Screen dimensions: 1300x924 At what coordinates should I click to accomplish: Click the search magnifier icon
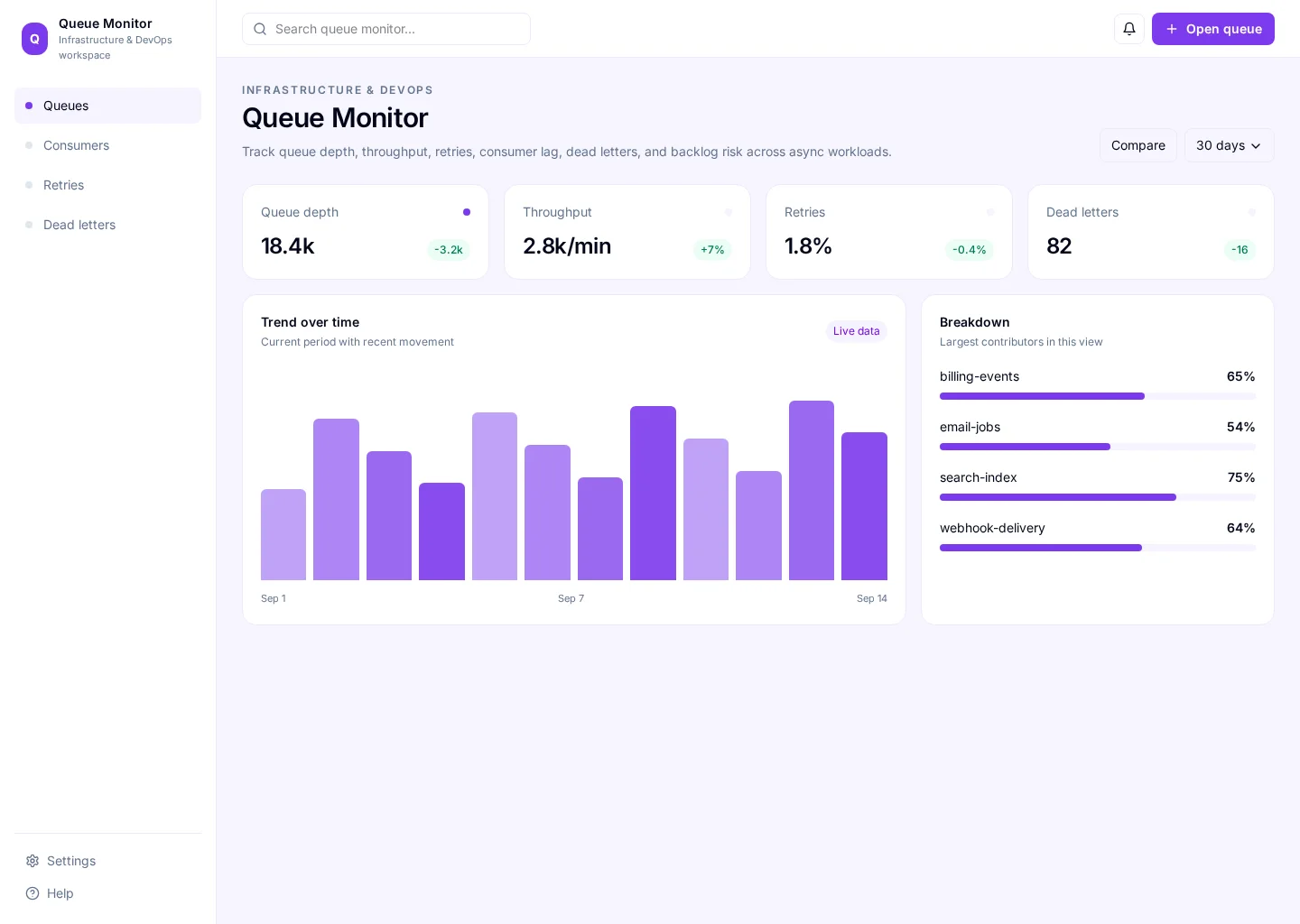[260, 29]
